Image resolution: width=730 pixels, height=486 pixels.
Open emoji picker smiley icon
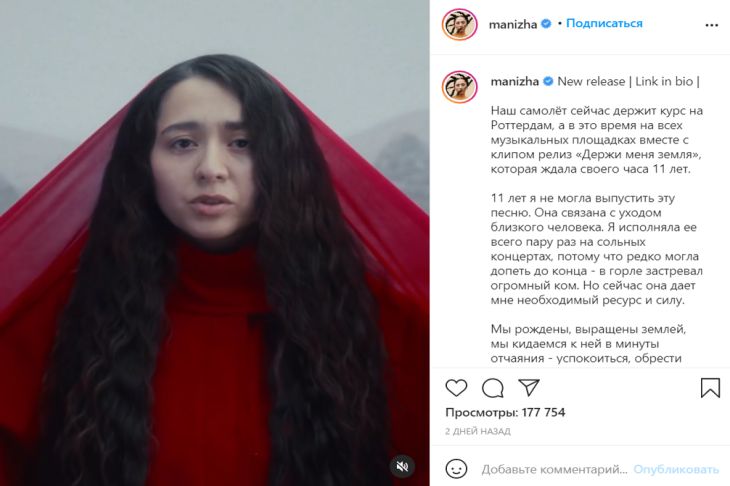pos(456,469)
